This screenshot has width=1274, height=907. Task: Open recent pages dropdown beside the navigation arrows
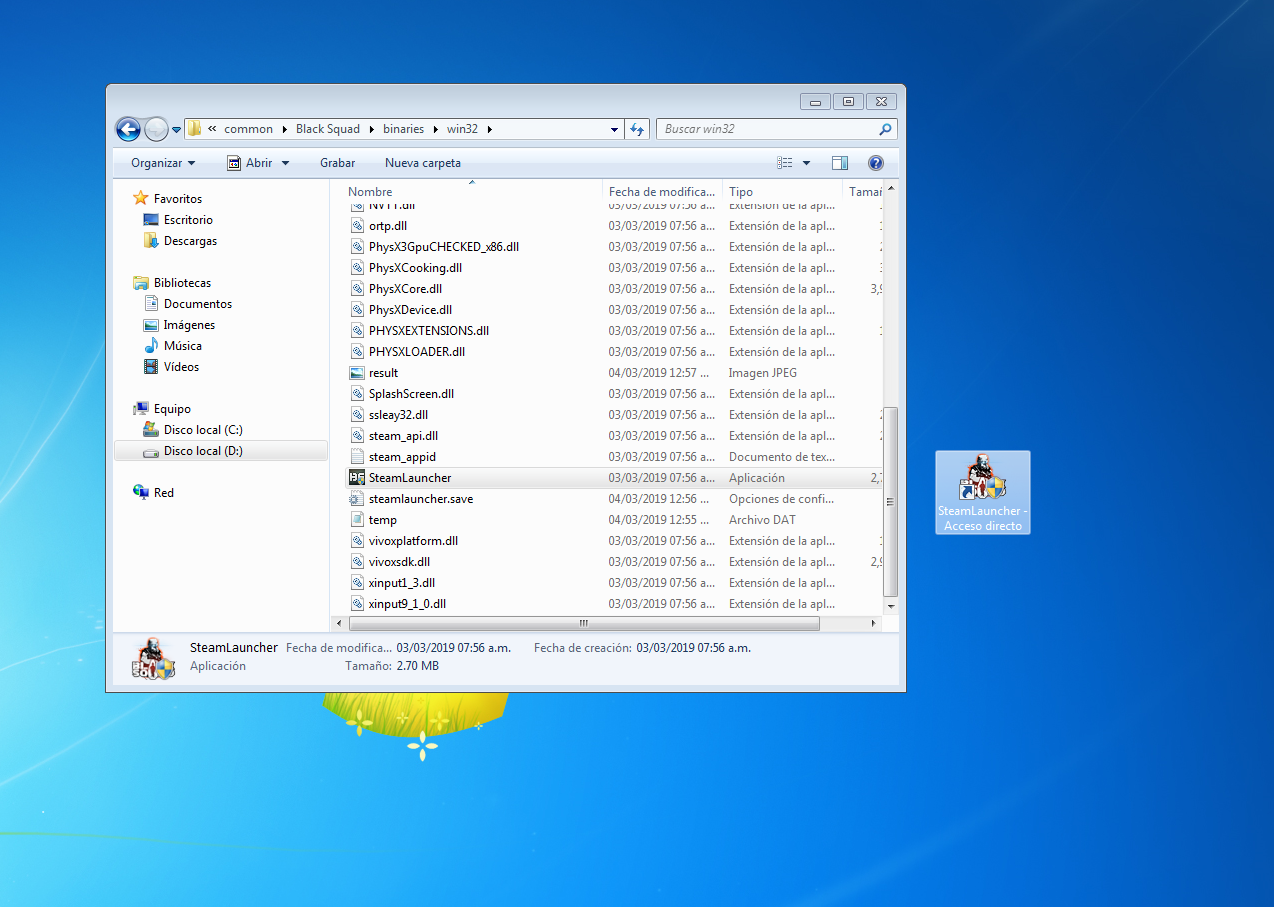(x=176, y=130)
